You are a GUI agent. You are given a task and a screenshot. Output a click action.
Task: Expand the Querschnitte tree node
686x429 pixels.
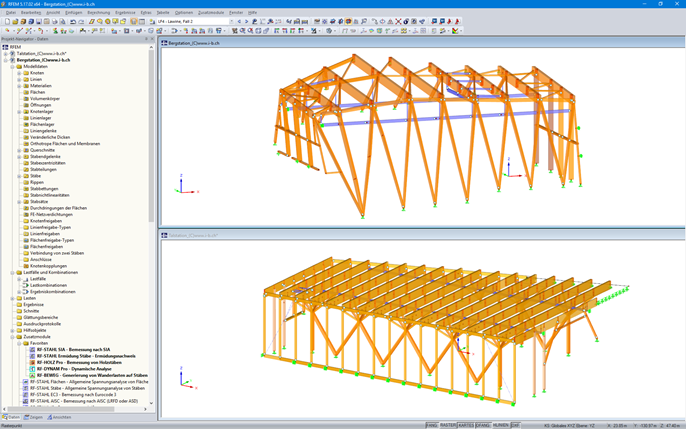pos(19,150)
